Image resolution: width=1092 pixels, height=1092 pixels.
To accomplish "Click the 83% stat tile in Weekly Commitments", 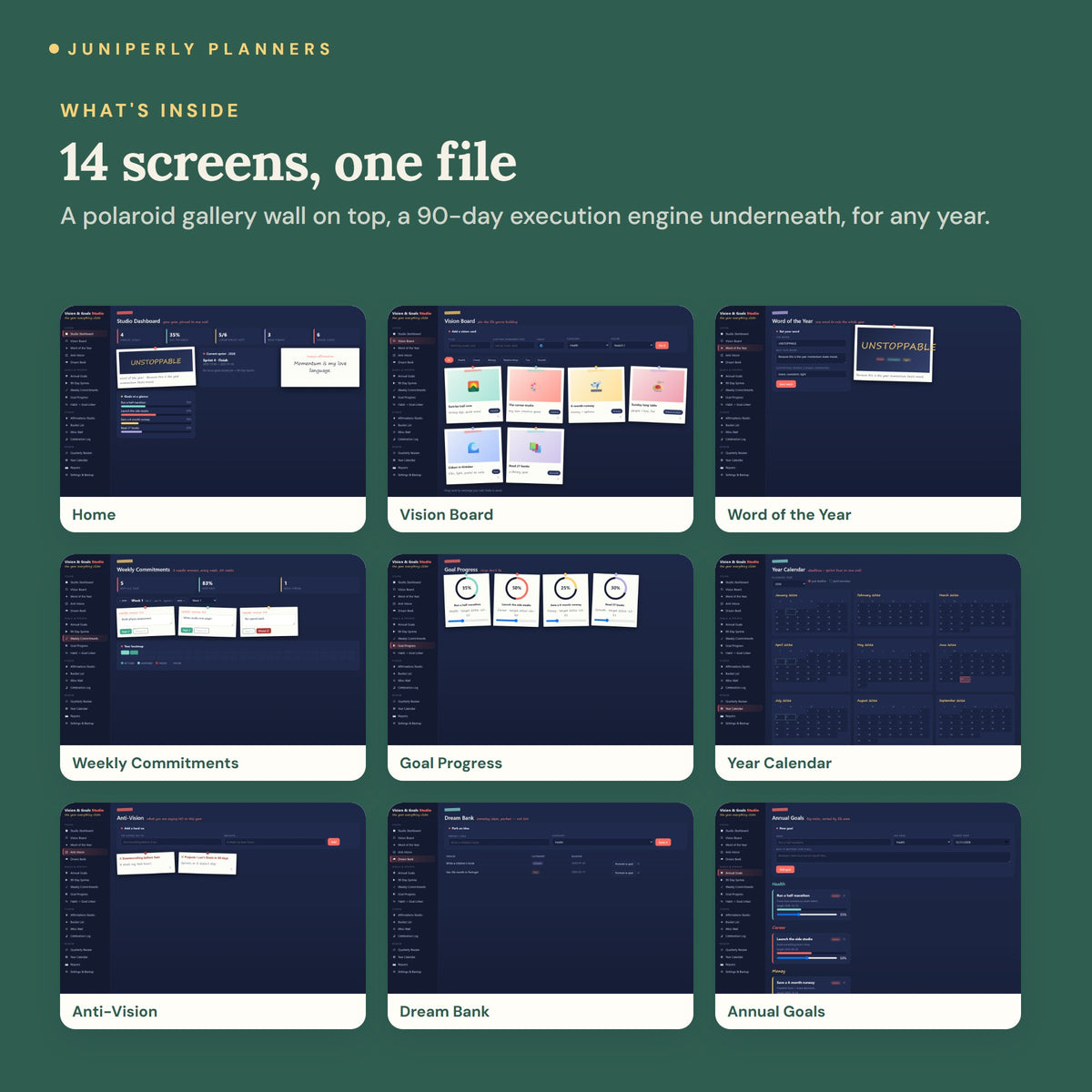I will point(238,584).
